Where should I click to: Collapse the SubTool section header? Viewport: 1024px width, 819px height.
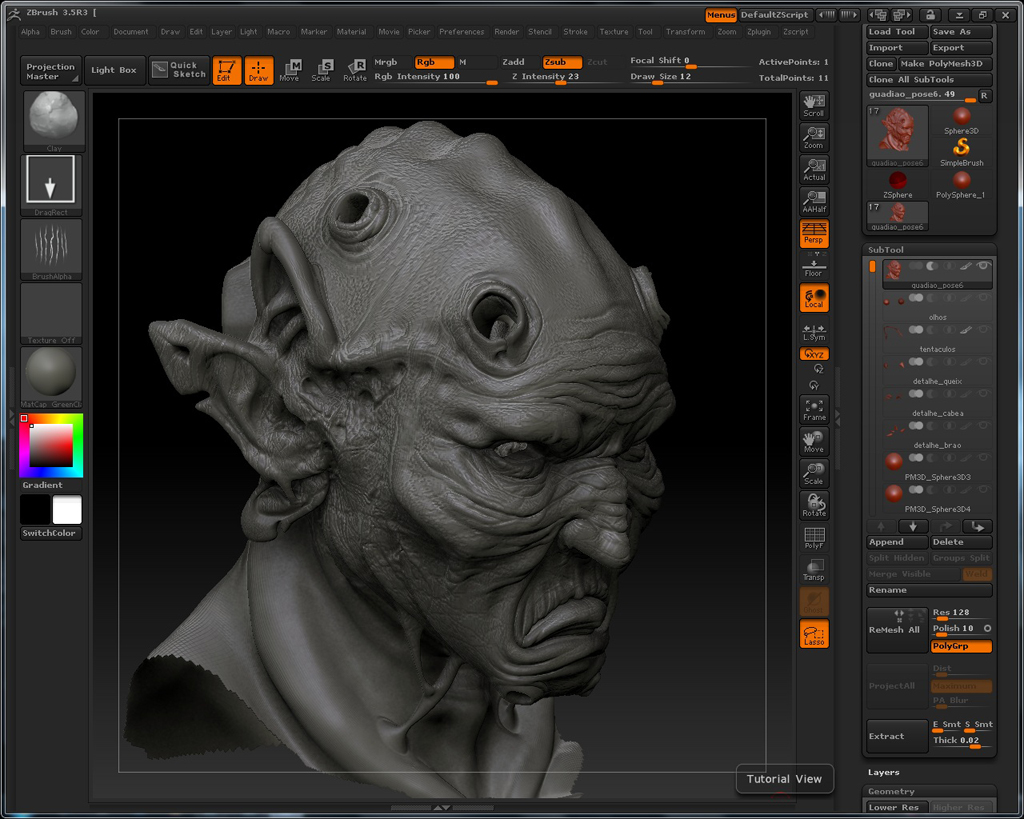(886, 249)
